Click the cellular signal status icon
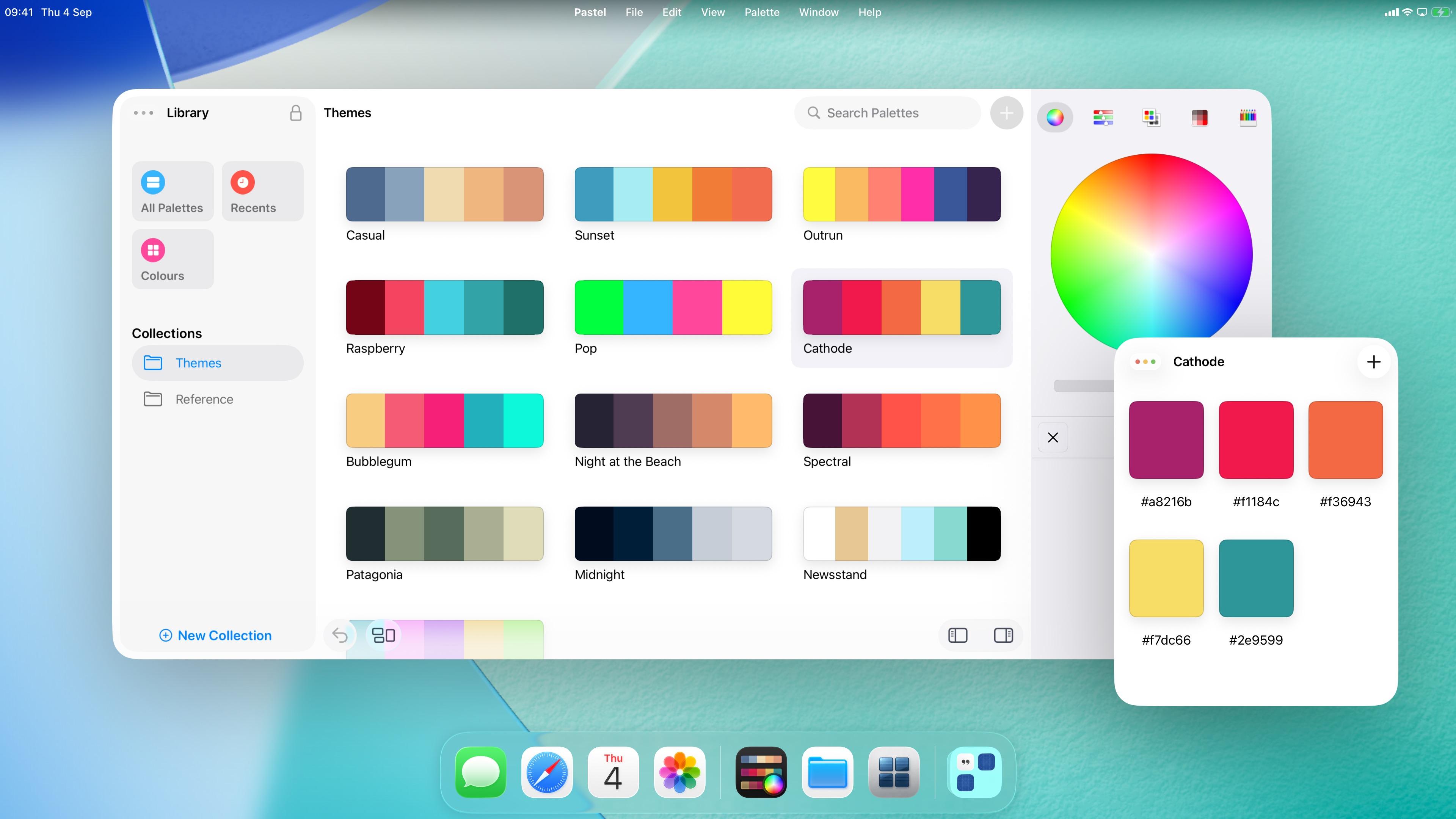The image size is (1456, 819). 1392,12
